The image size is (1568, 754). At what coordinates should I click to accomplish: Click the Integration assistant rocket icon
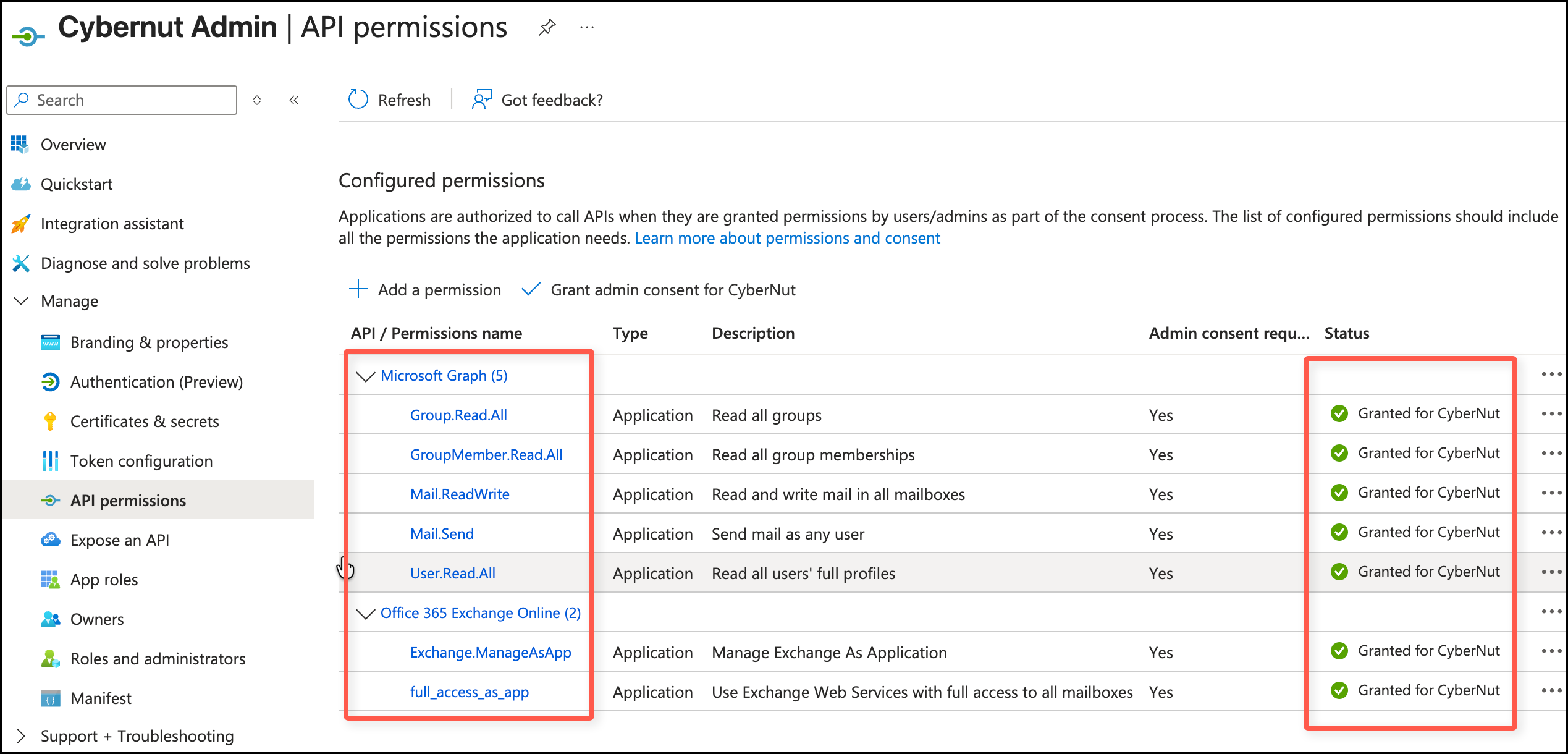pyautogui.click(x=21, y=224)
